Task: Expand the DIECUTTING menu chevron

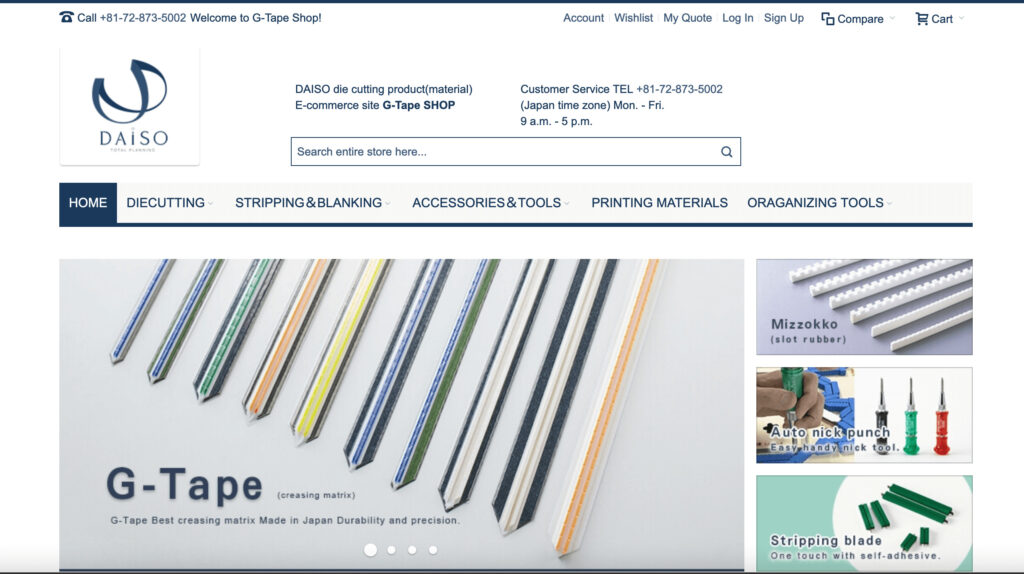Action: [x=210, y=204]
